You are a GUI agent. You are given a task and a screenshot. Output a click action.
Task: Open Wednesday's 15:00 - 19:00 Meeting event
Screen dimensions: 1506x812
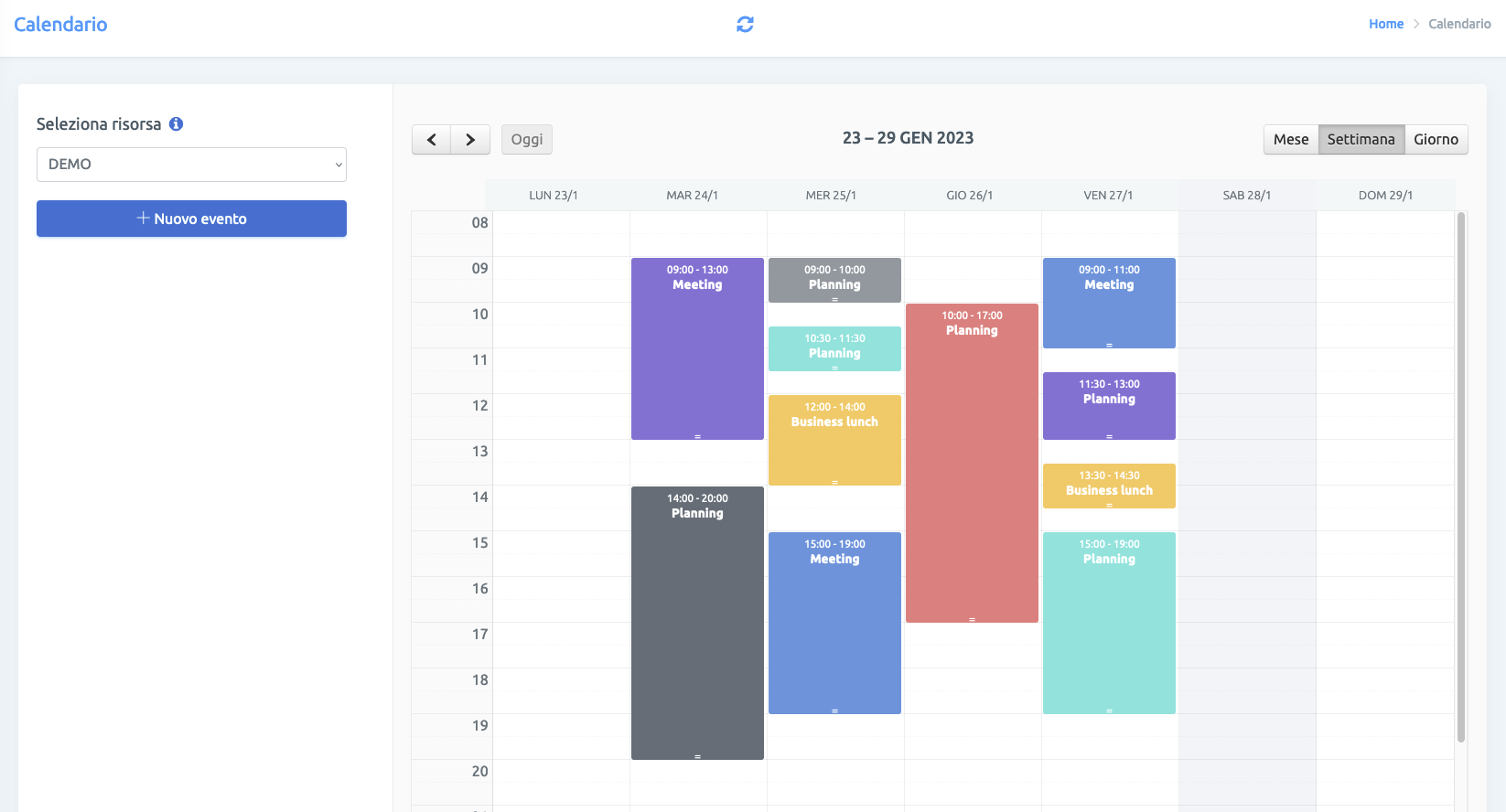click(834, 623)
